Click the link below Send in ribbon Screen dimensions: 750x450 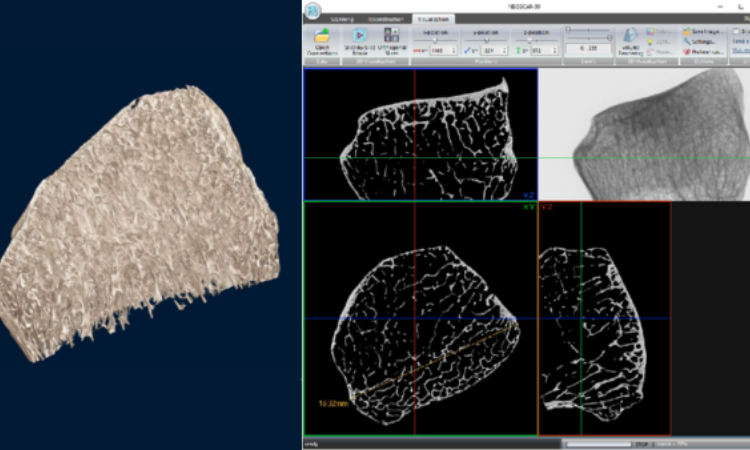coord(740,51)
